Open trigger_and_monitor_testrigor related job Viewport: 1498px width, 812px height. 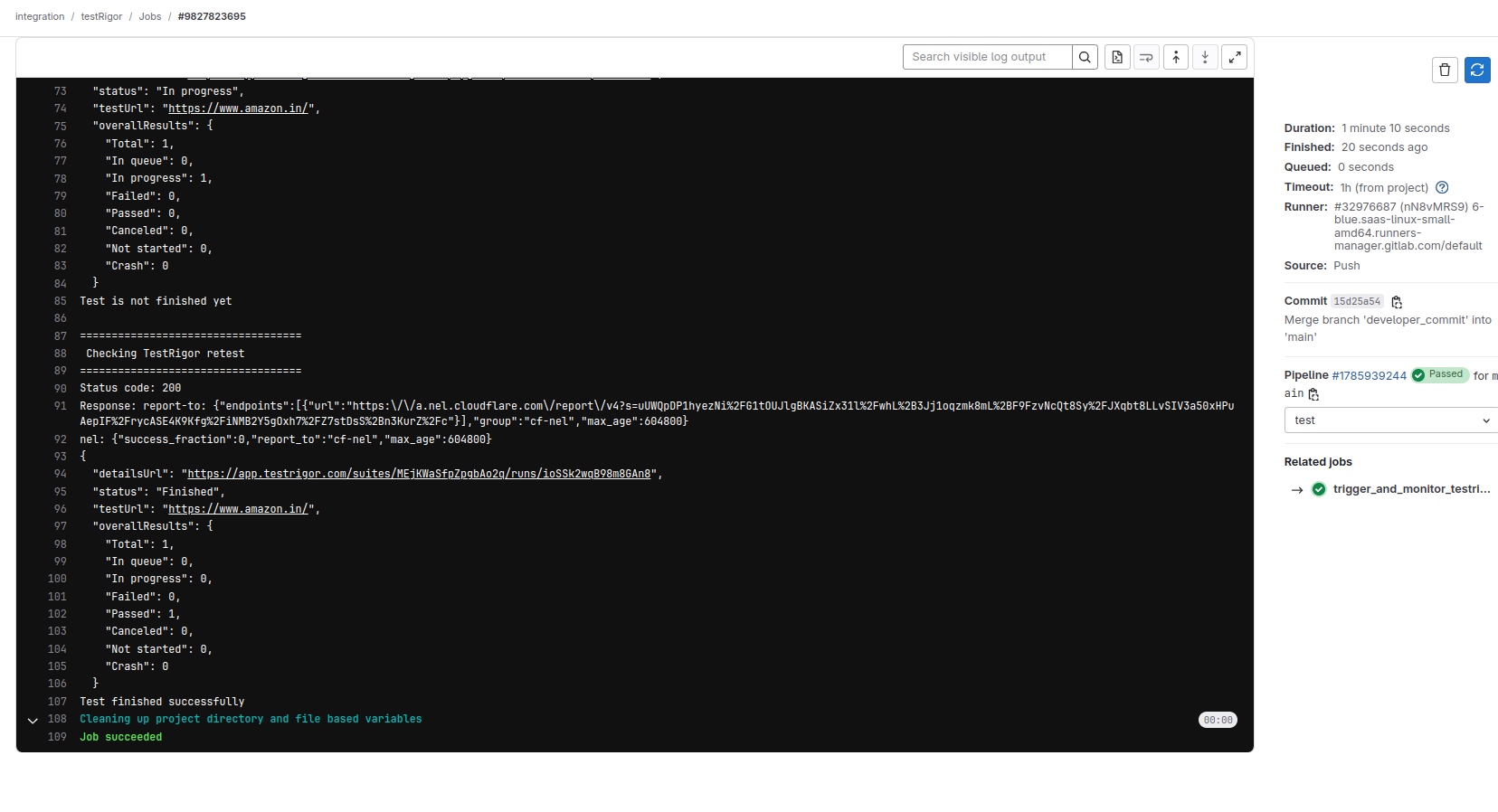[x=1410, y=489]
